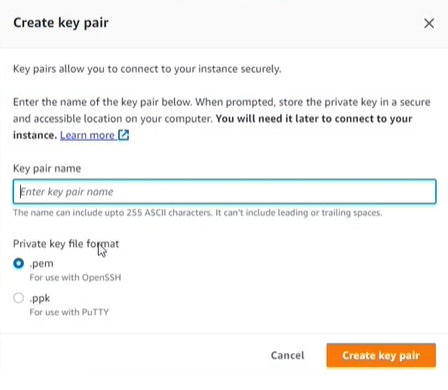Close the Create key pair dialog
448x390 pixels.
pyautogui.click(x=429, y=23)
